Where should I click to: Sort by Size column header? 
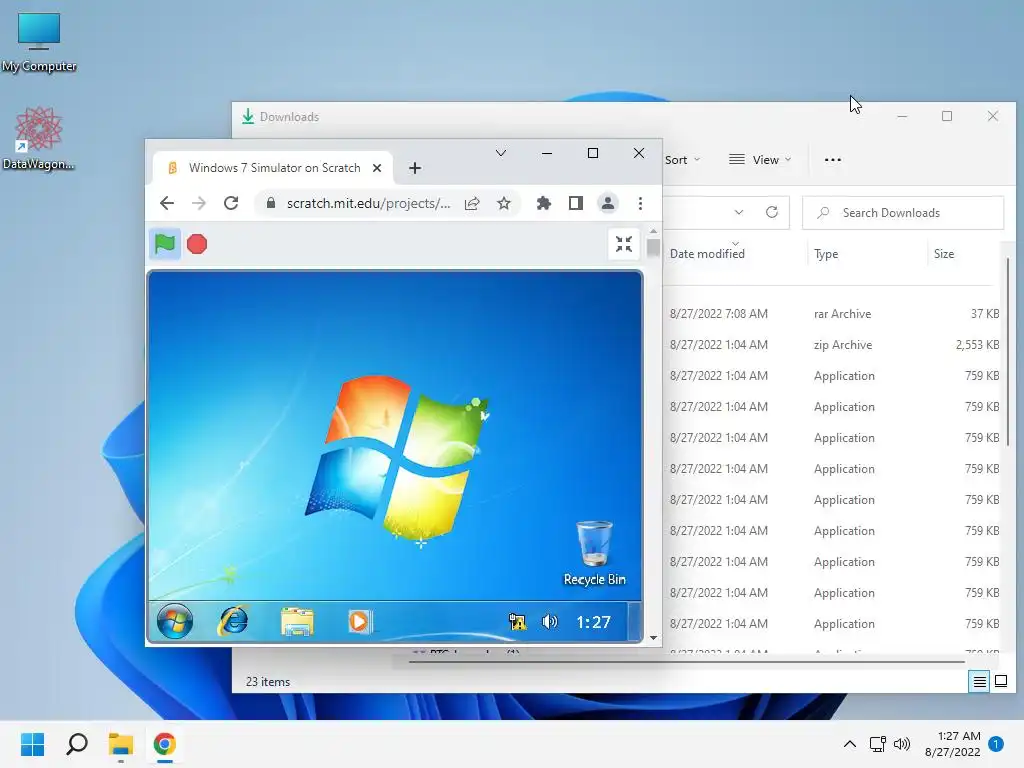point(944,254)
